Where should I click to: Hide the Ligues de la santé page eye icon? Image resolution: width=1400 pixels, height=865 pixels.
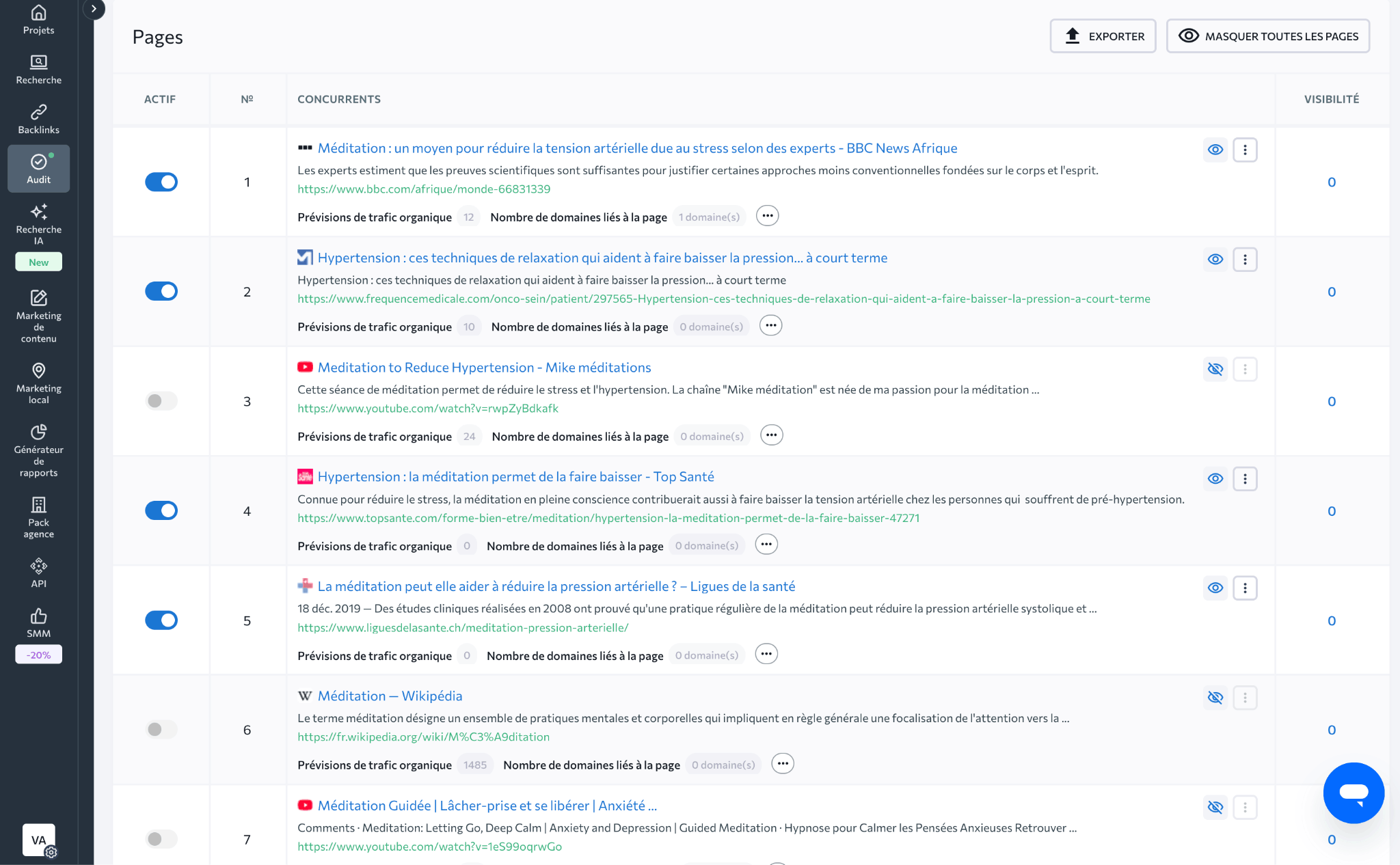click(1215, 588)
